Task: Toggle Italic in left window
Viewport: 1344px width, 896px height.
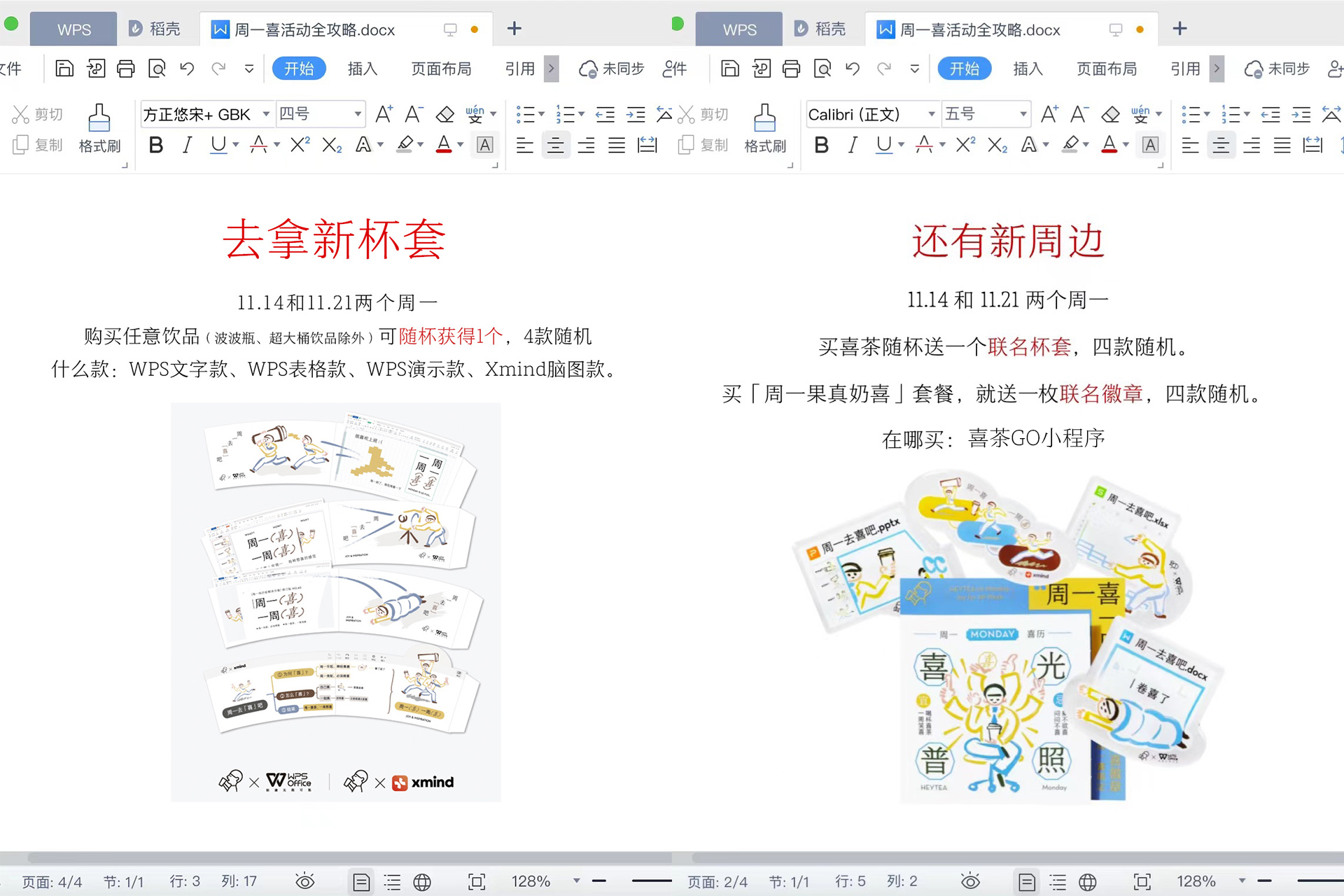Action: pyautogui.click(x=187, y=145)
